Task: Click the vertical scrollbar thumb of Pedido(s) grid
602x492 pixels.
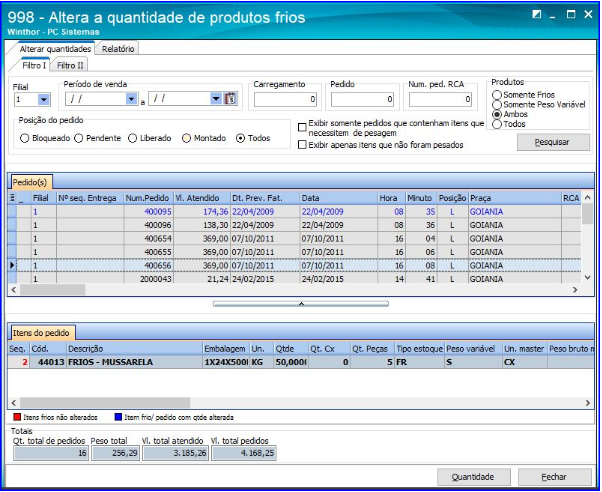Action: point(587,214)
